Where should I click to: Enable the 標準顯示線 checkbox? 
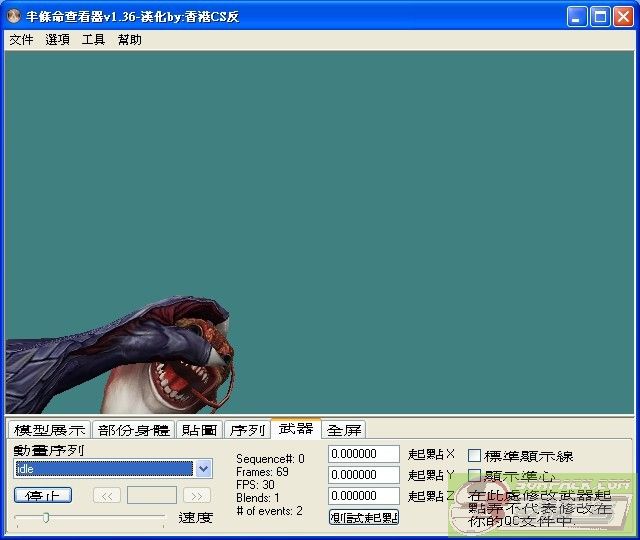click(x=475, y=456)
